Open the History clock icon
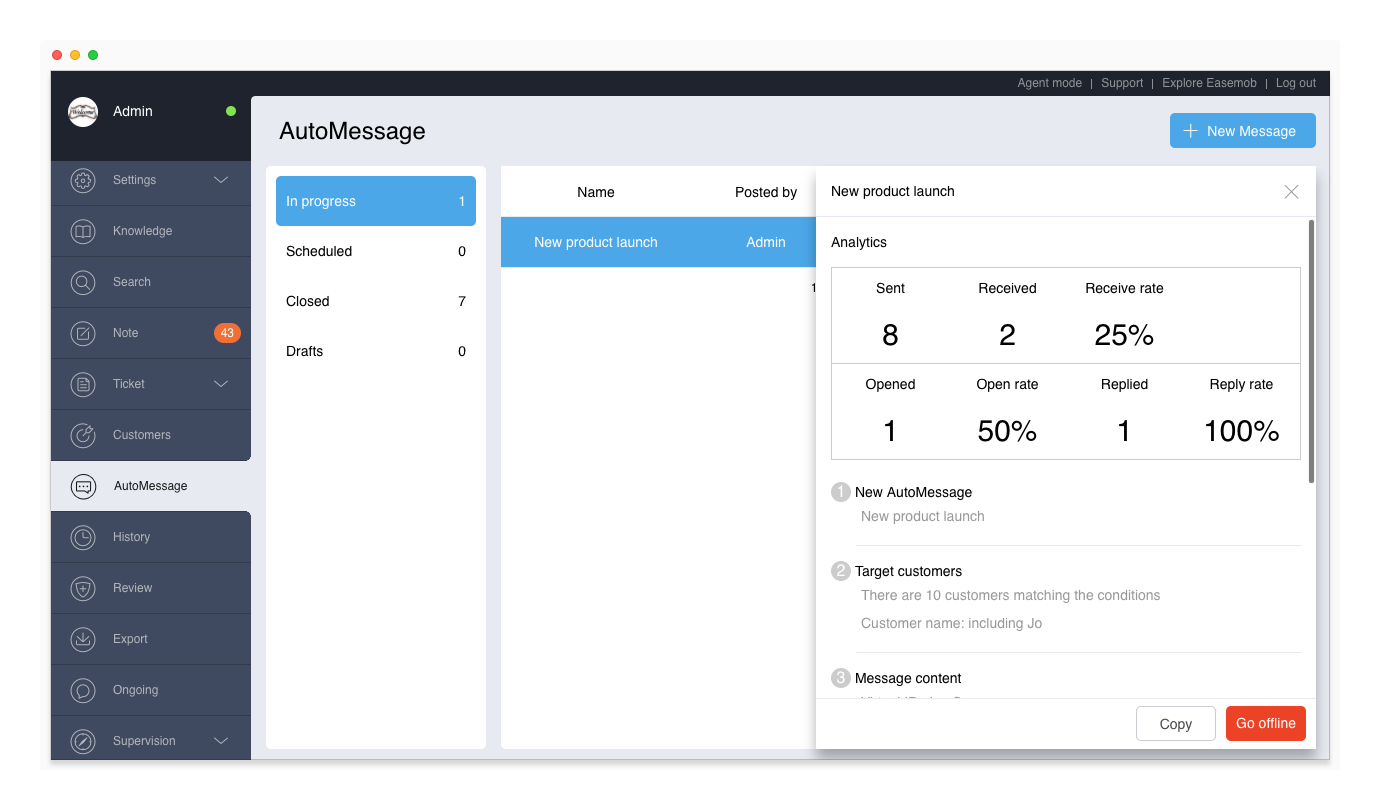1380x810 pixels. pyautogui.click(x=83, y=537)
